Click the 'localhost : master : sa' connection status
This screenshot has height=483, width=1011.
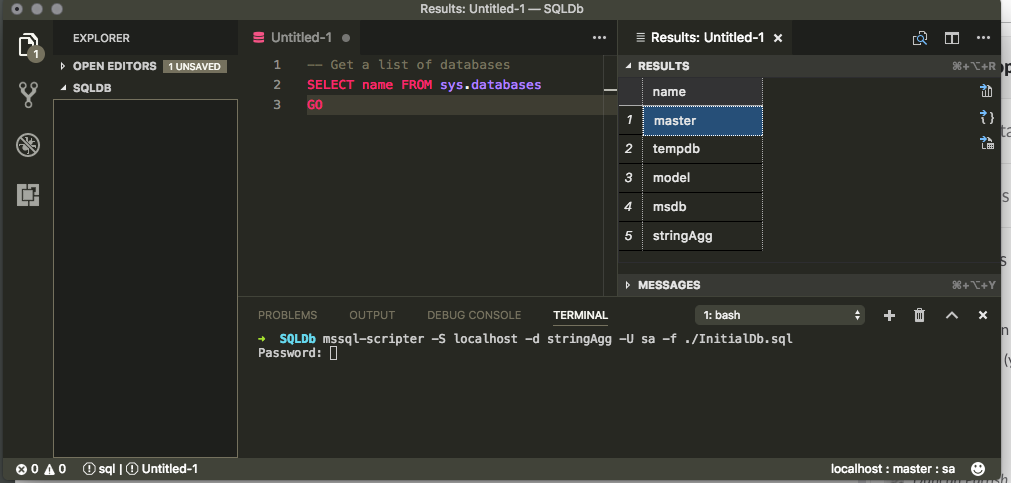pos(892,468)
